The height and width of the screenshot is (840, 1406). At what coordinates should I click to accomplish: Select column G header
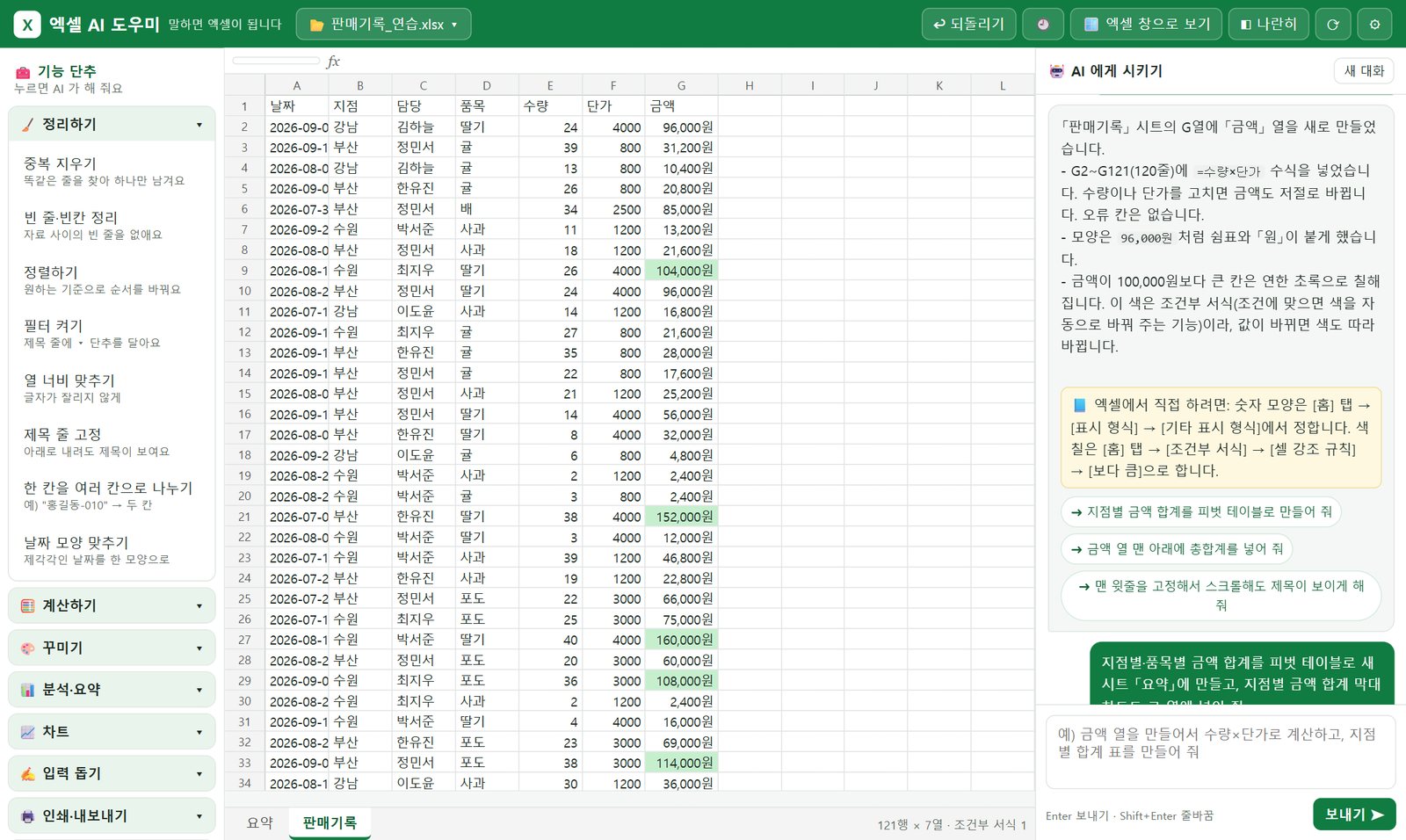(681, 85)
